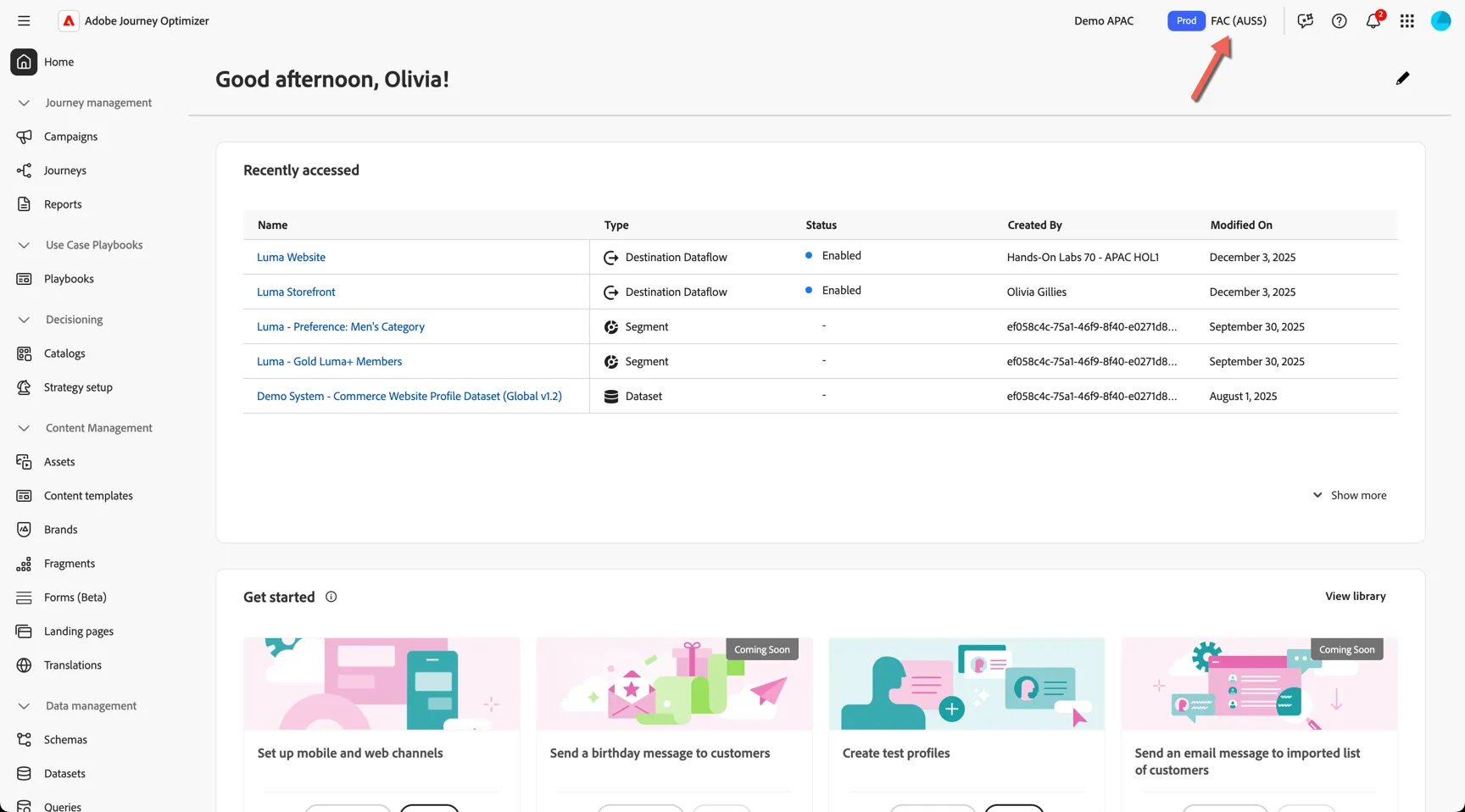Open the help question mark icon
Screen dimensions: 1465x812
click(1339, 20)
